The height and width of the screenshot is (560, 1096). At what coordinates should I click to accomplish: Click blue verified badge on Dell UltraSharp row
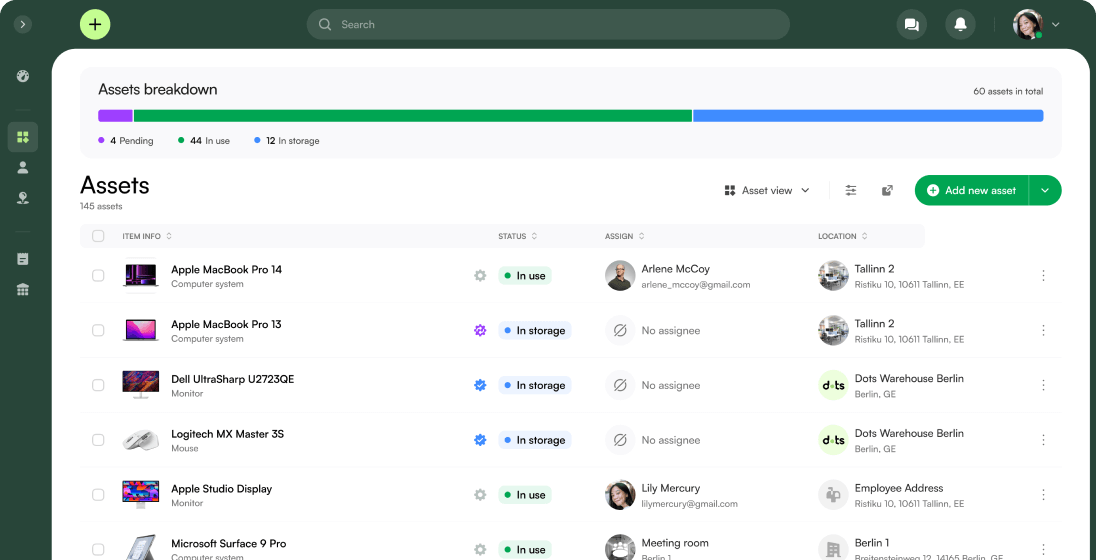click(x=480, y=385)
